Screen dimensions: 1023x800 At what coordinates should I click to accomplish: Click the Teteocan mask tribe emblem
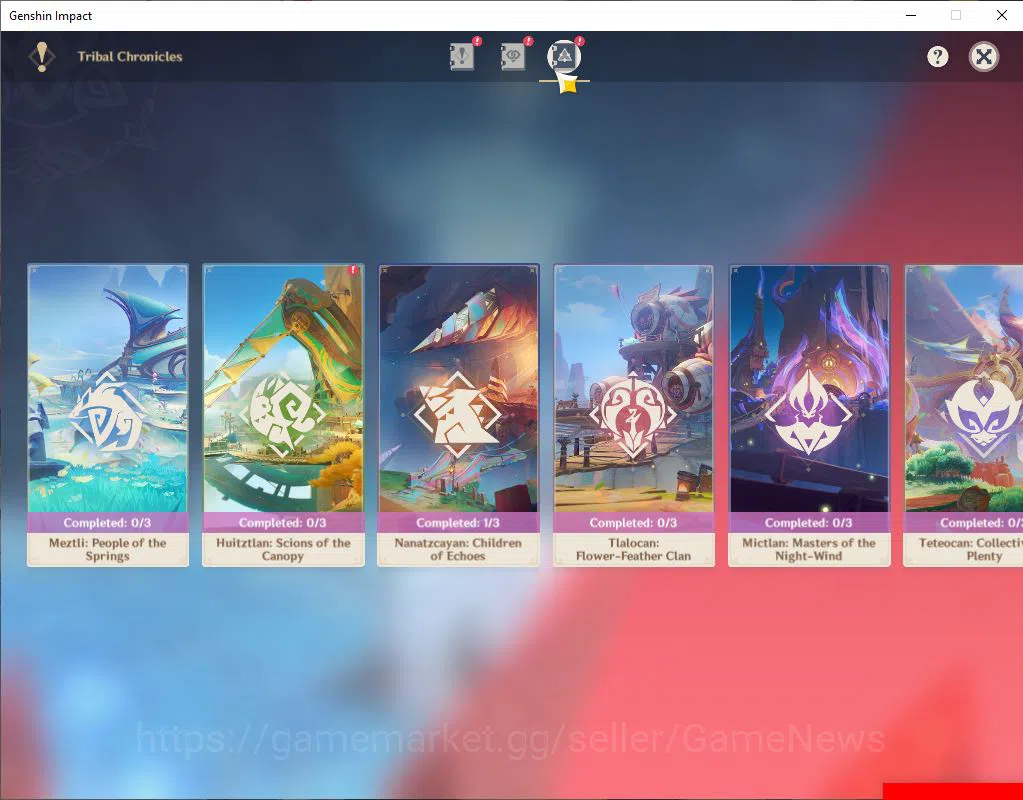click(x=983, y=414)
